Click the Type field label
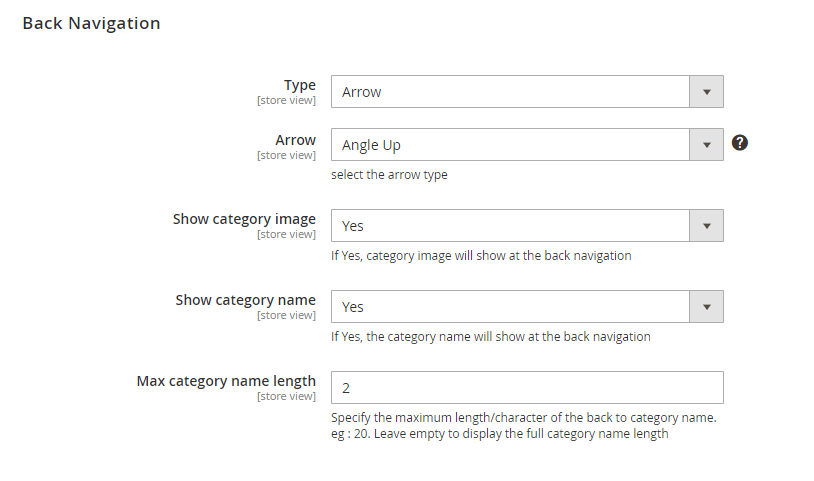The image size is (814, 481). click(300, 85)
